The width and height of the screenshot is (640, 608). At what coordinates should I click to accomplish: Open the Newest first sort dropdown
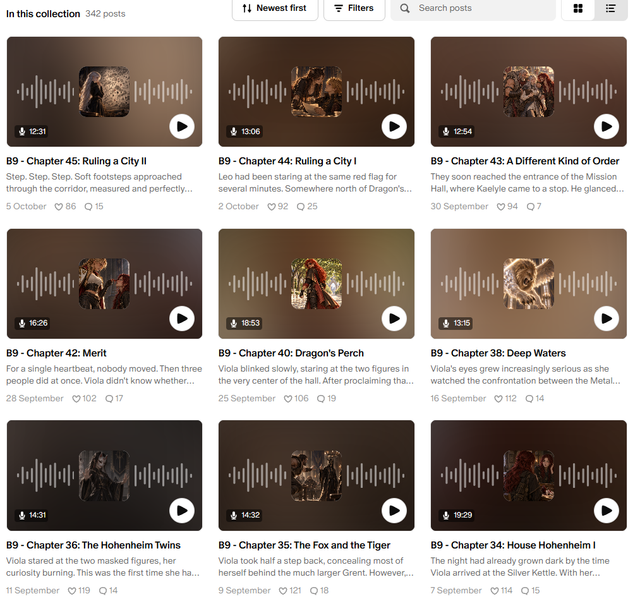275,8
